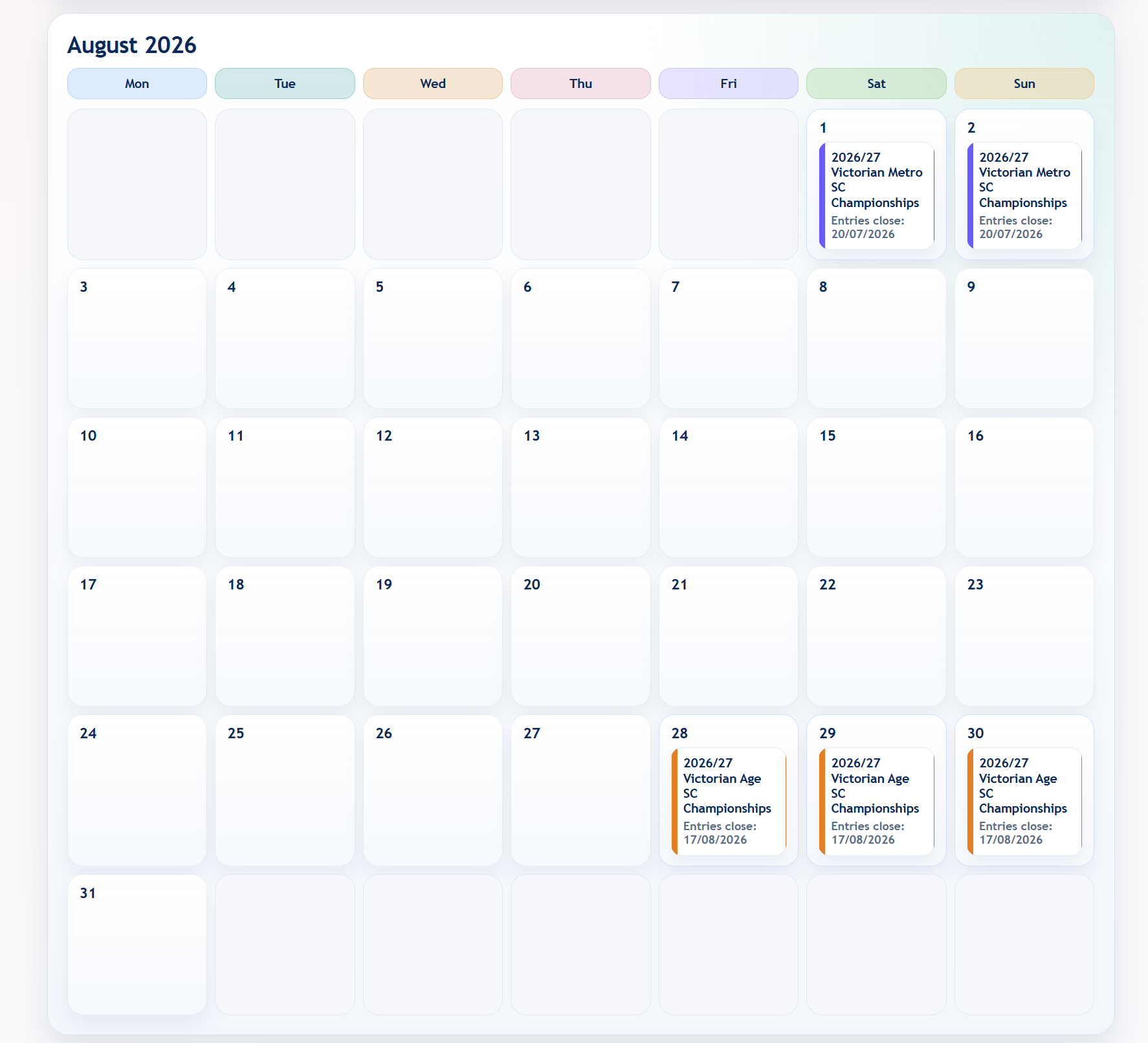Viewport: 1148px width, 1043px height.
Task: Select day 25 cell
Action: pyautogui.click(x=285, y=790)
